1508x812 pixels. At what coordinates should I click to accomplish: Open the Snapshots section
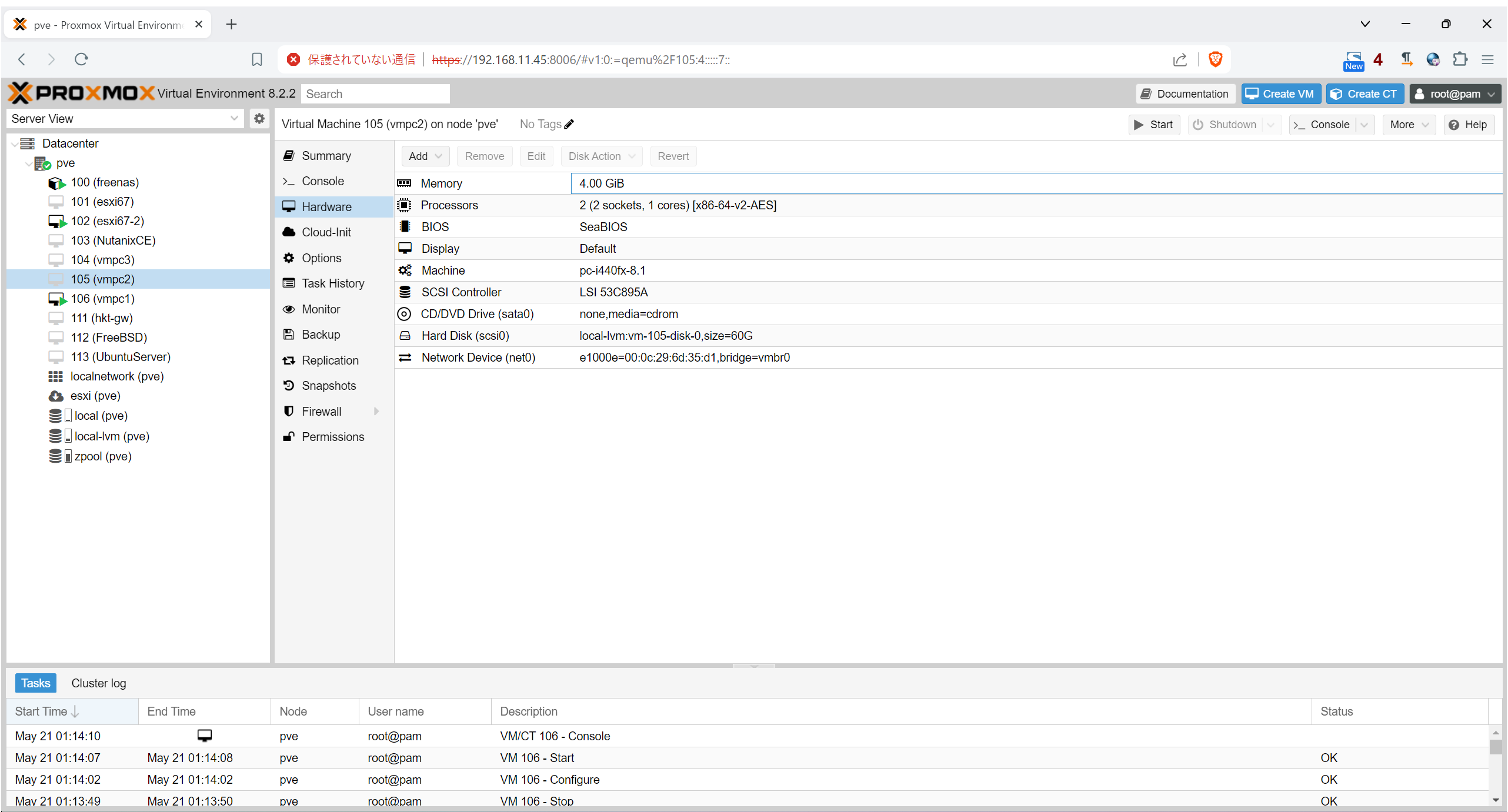pos(333,386)
